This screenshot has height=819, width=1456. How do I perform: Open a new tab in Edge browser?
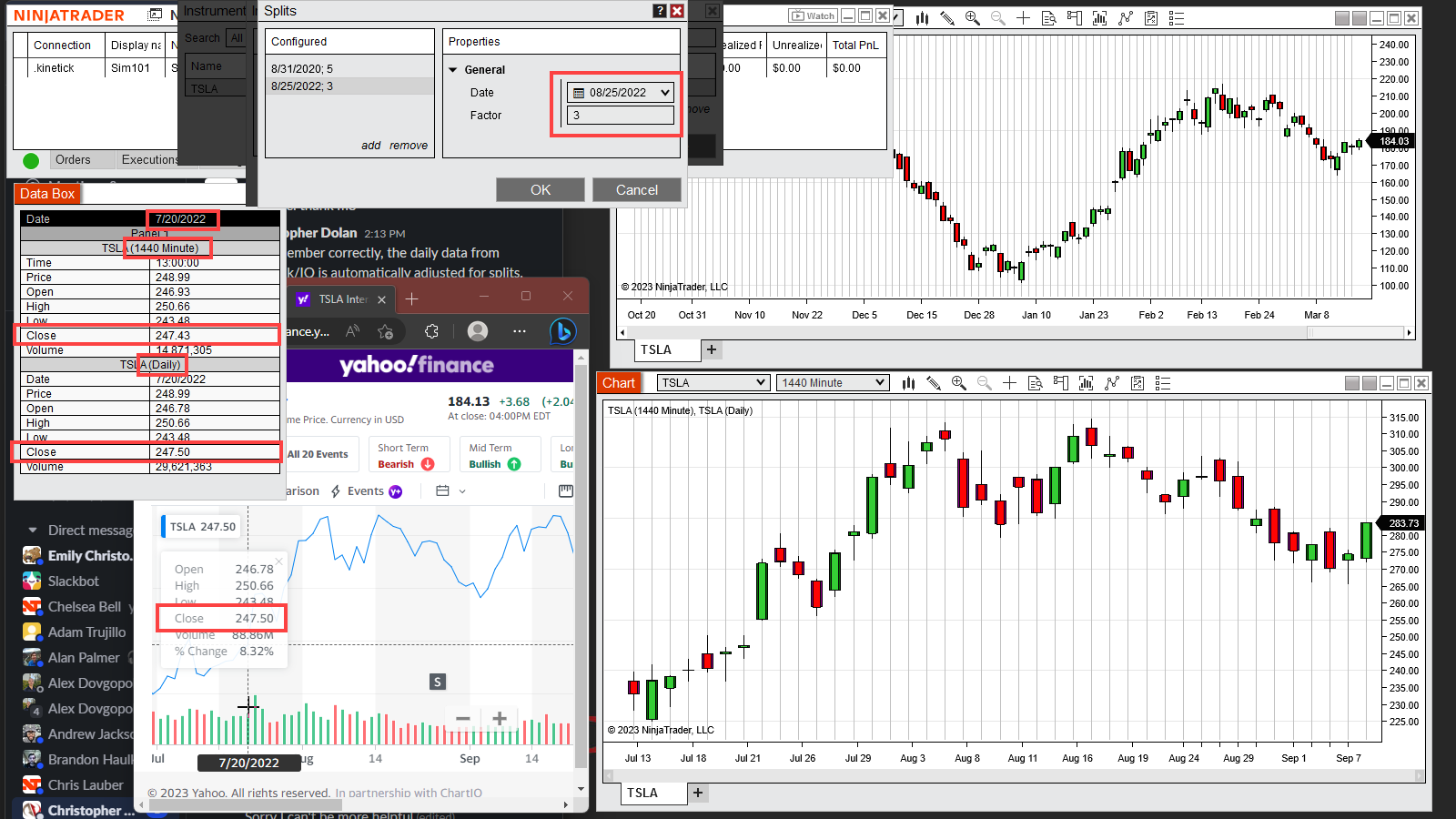[x=411, y=299]
